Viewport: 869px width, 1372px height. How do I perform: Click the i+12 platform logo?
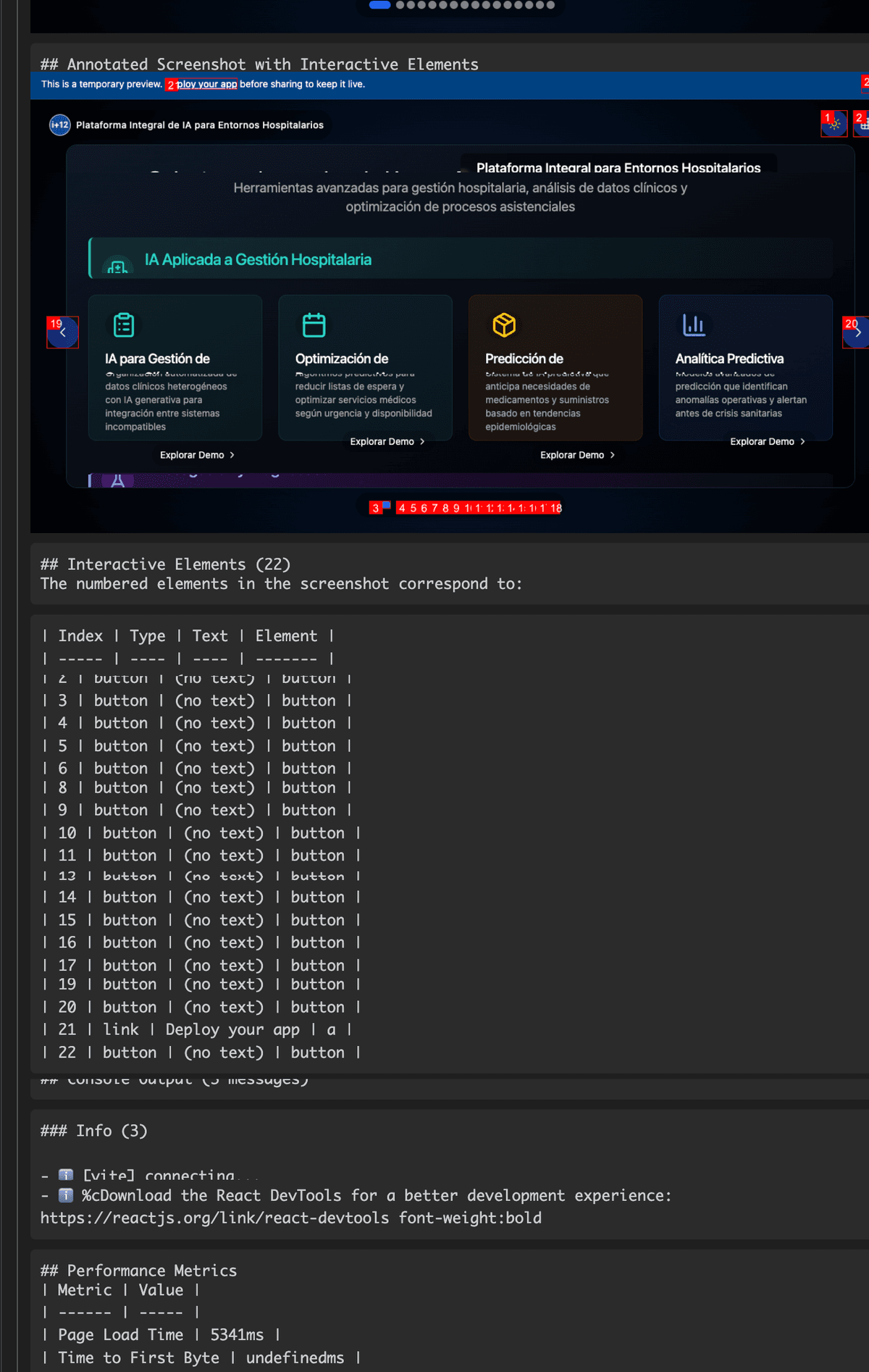point(59,125)
